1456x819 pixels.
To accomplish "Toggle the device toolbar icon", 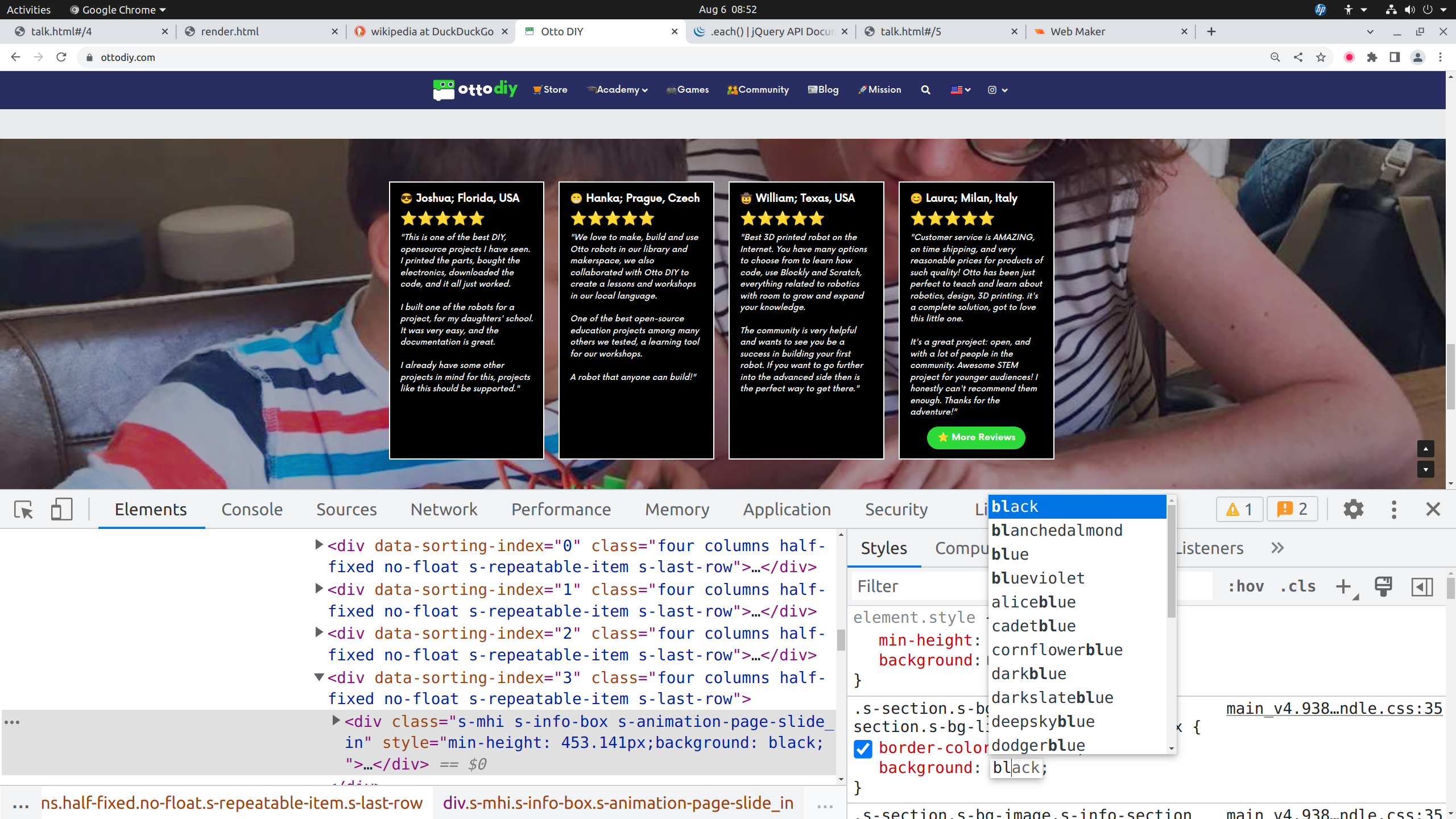I will click(61, 509).
